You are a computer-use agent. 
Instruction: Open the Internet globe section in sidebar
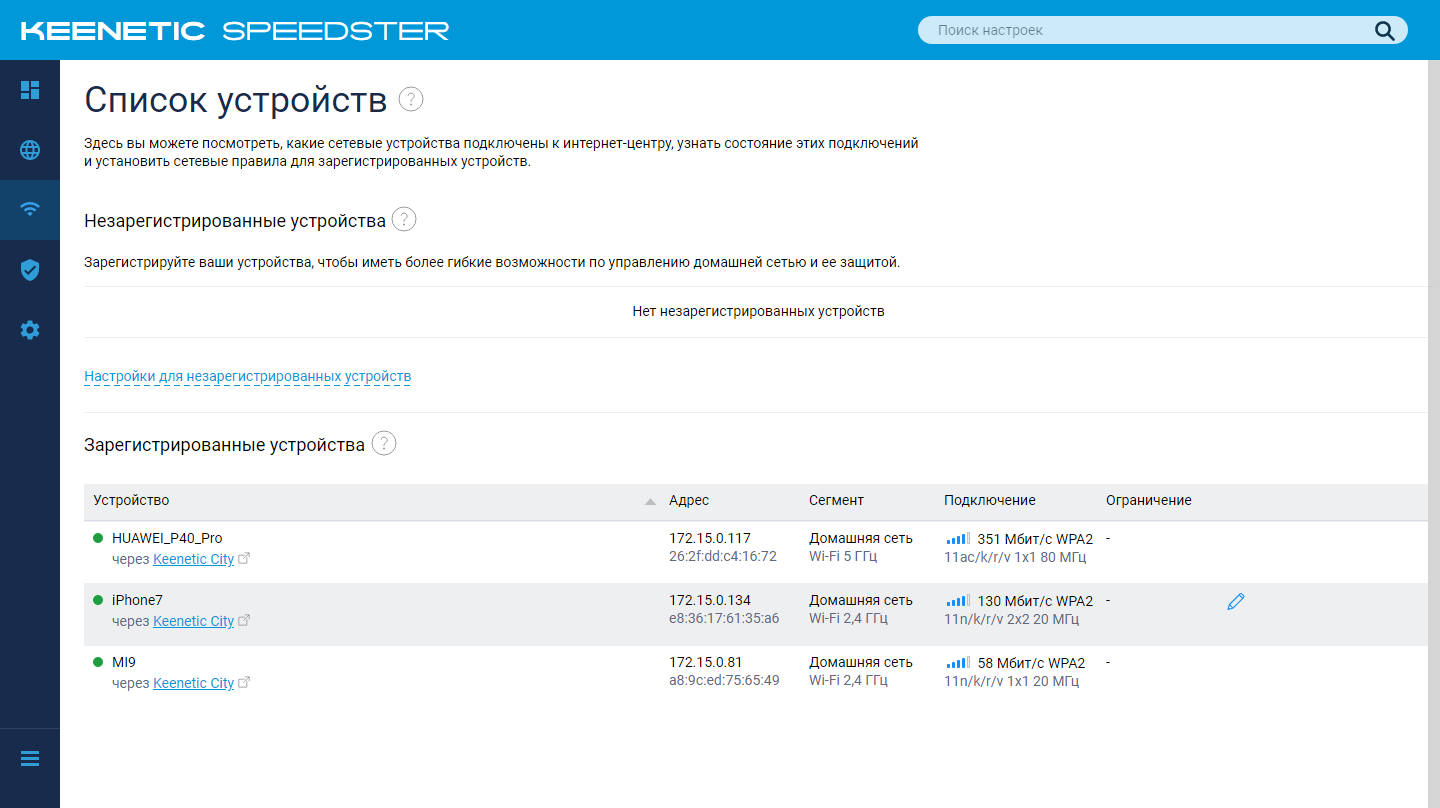30,150
